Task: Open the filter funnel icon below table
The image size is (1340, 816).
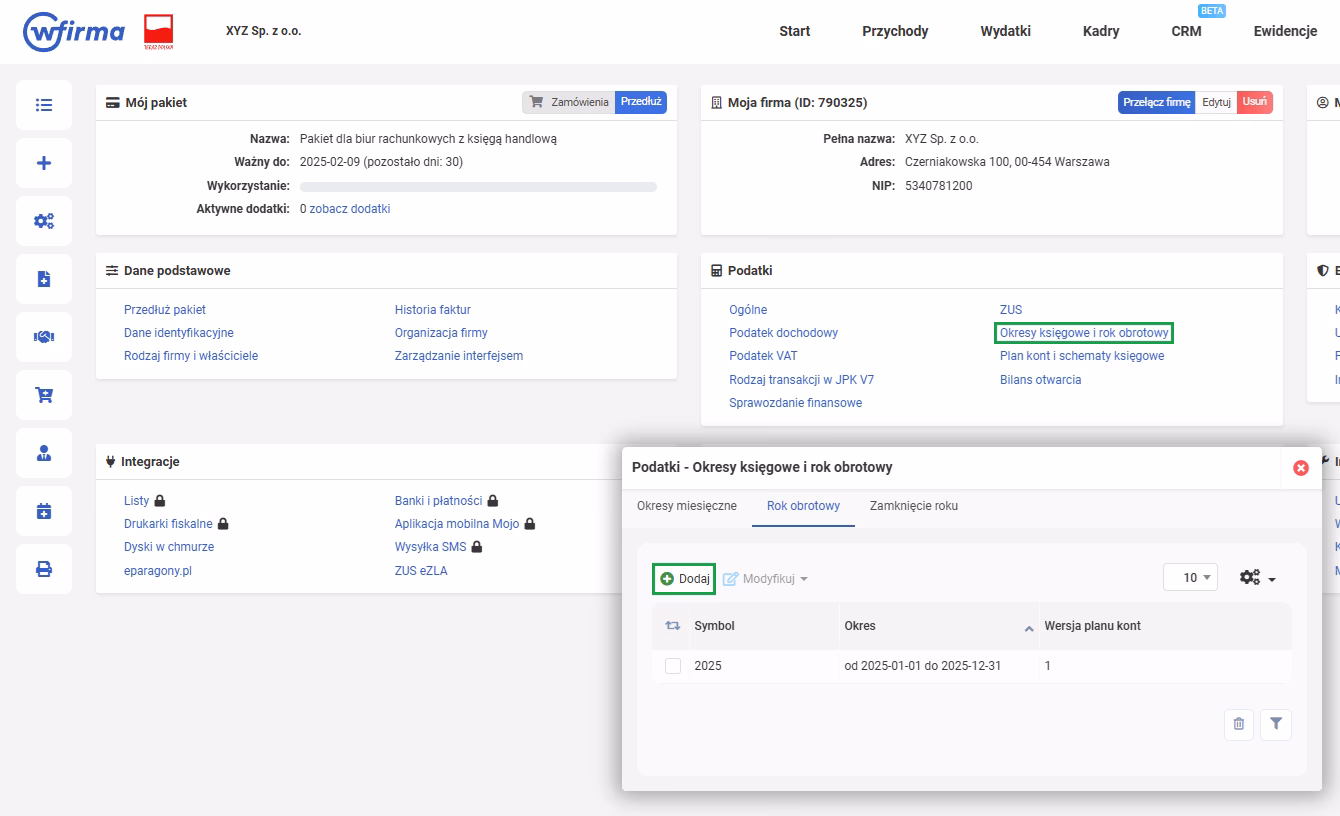Action: click(1276, 724)
